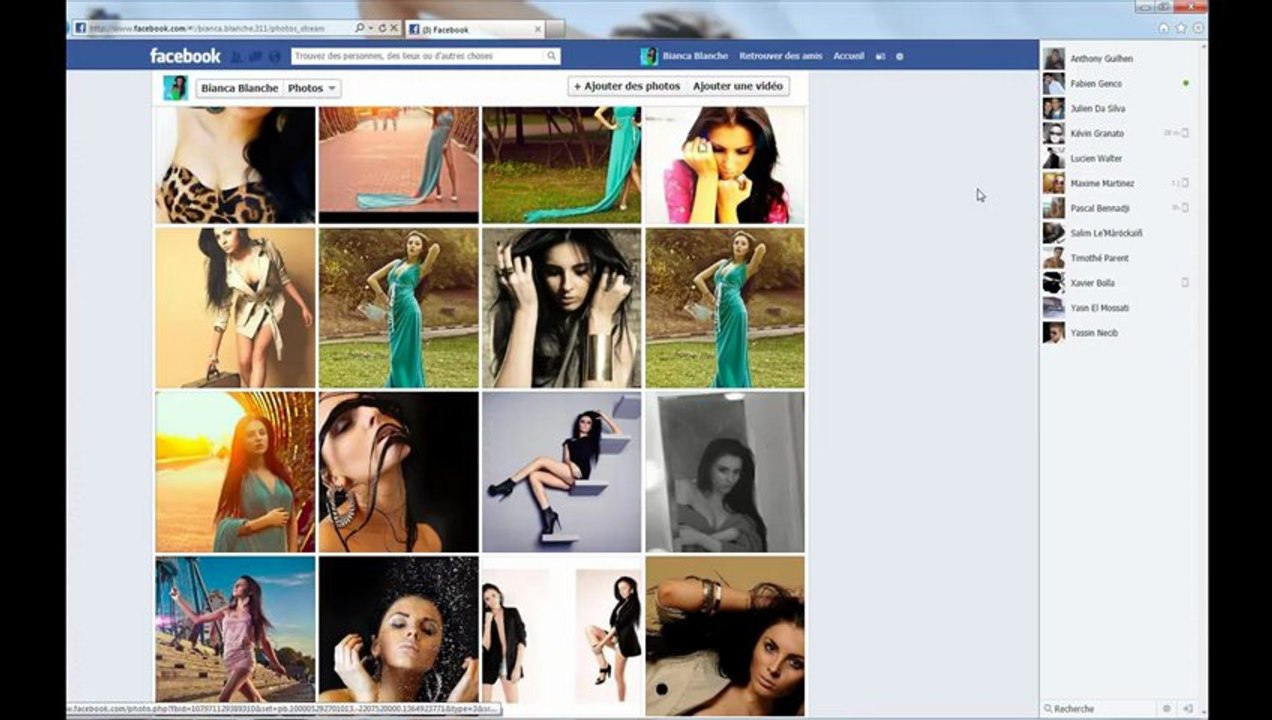Image resolution: width=1272 pixels, height=720 pixels.
Task: Open woman sitting on stairs photo
Action: (x=561, y=471)
